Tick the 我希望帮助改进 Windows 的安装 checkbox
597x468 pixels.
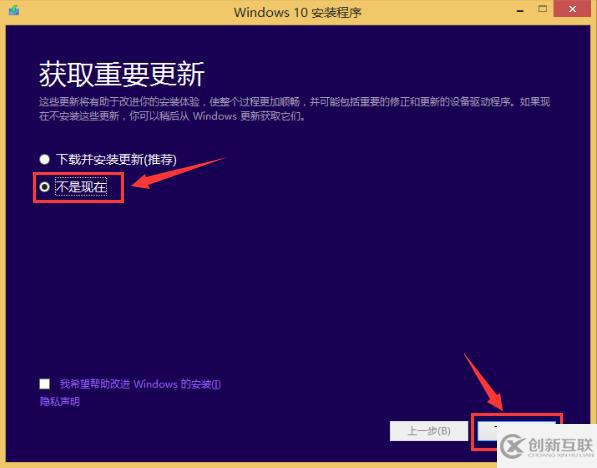[45, 384]
